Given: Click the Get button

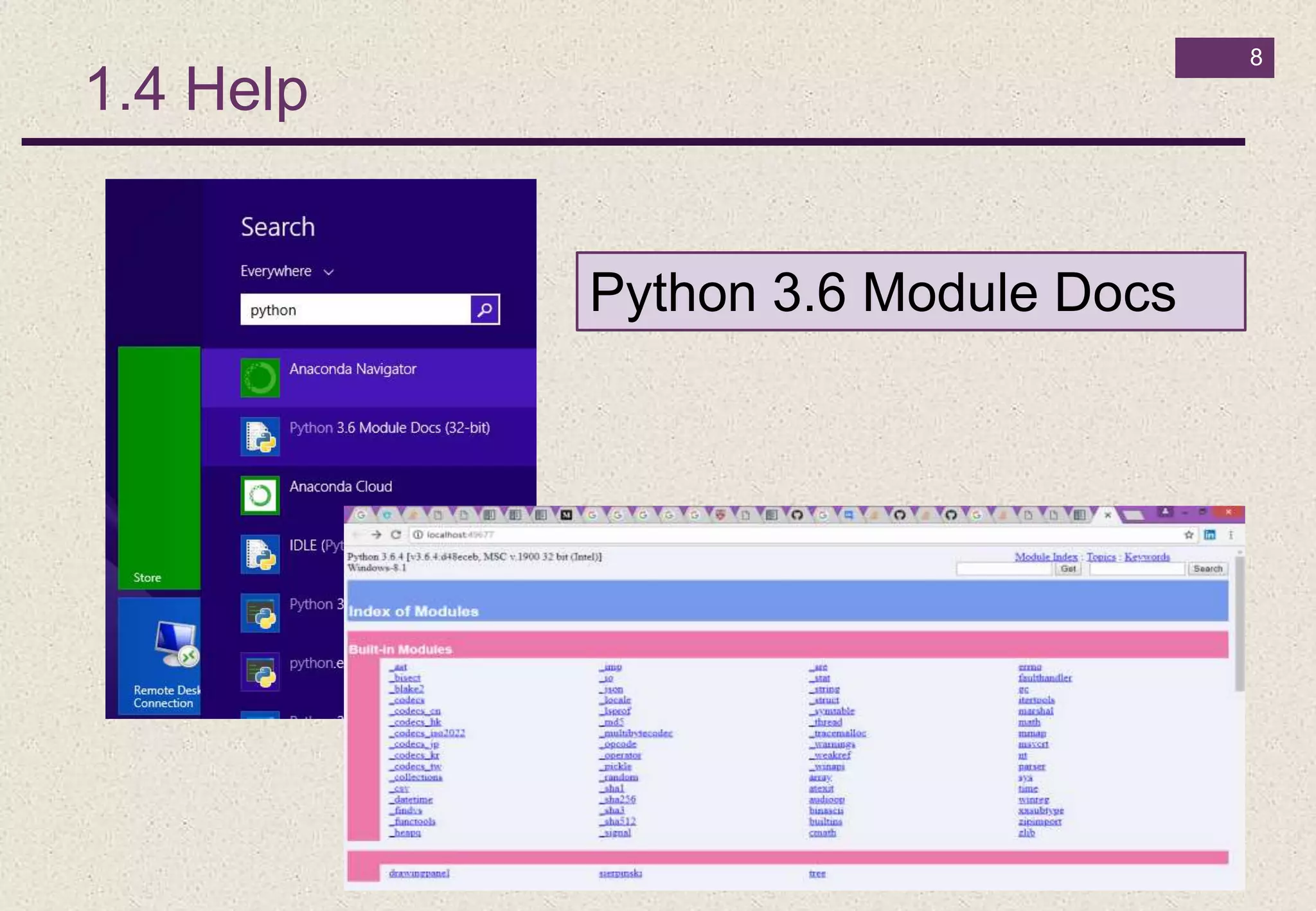Looking at the screenshot, I should 1069,569.
